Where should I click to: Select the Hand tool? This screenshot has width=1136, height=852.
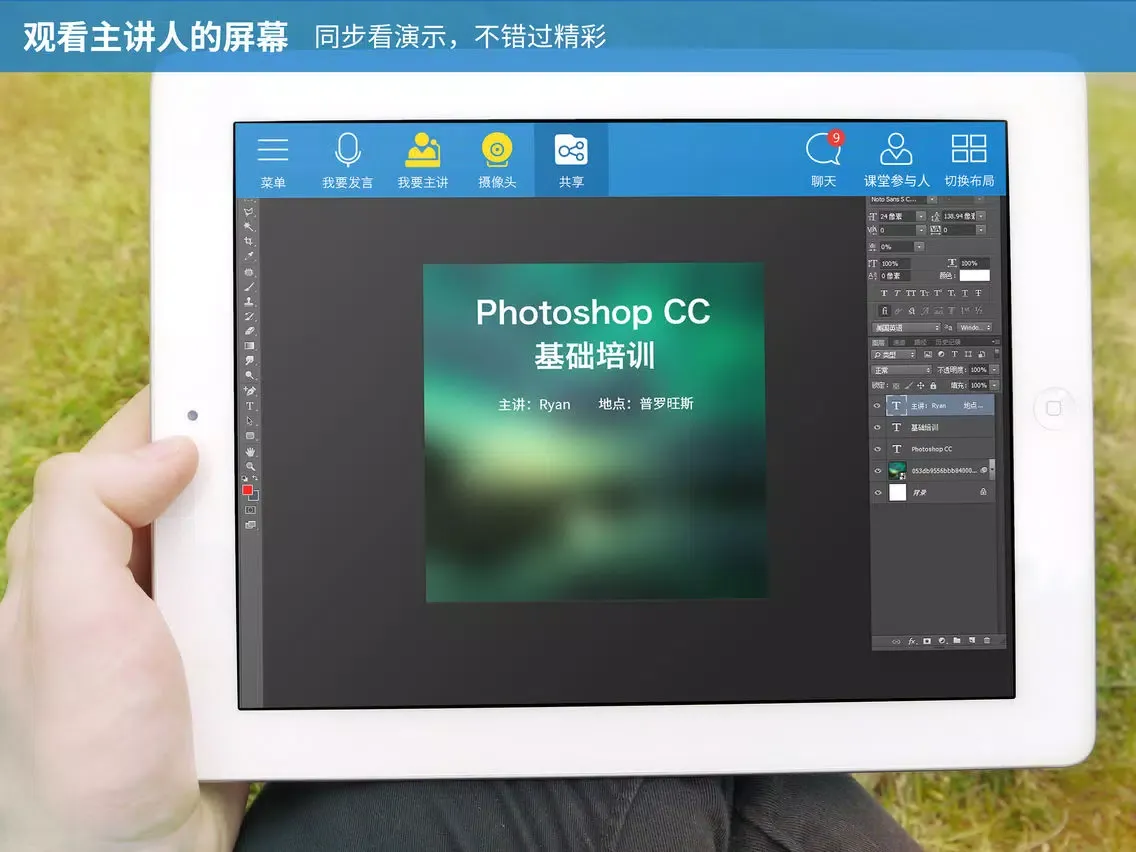click(x=250, y=452)
